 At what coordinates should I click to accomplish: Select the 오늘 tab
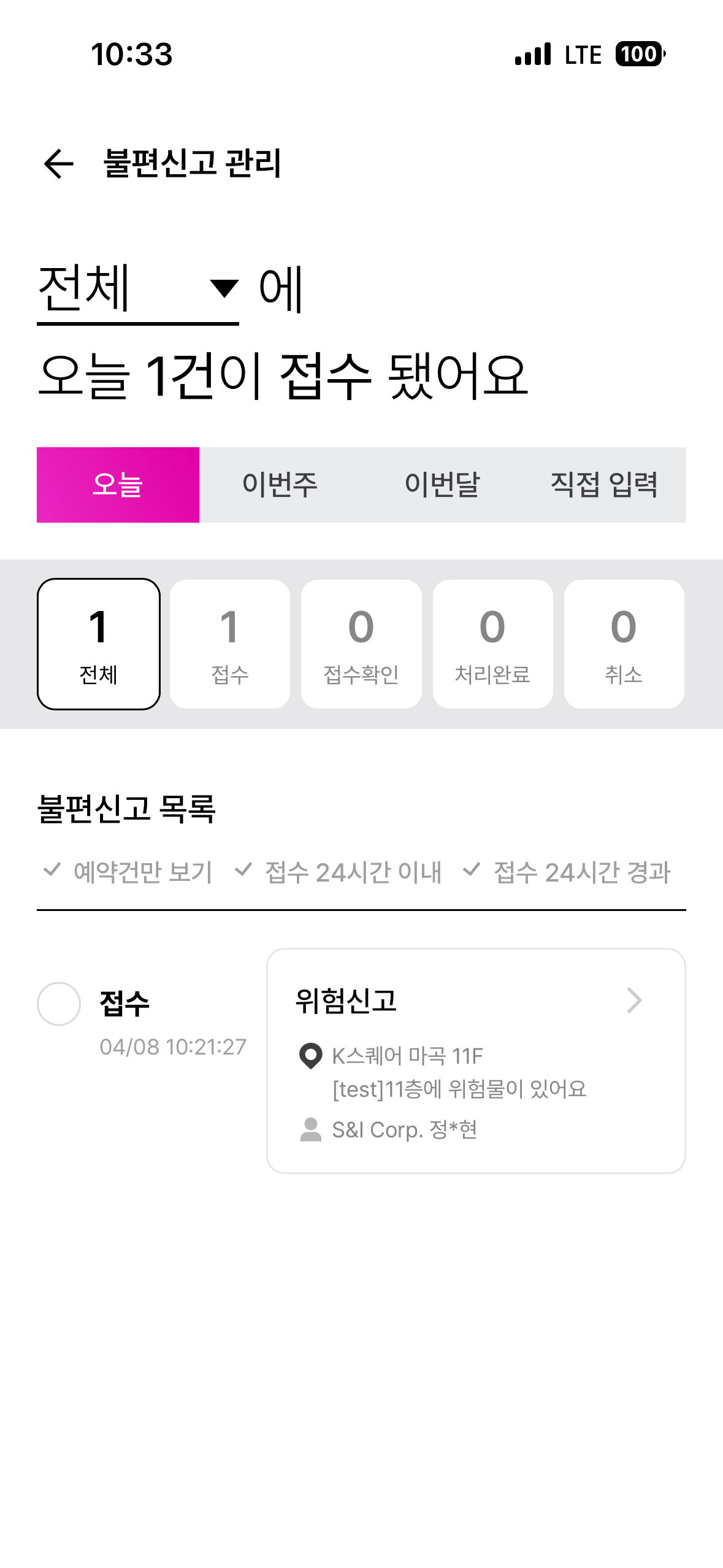pos(118,485)
